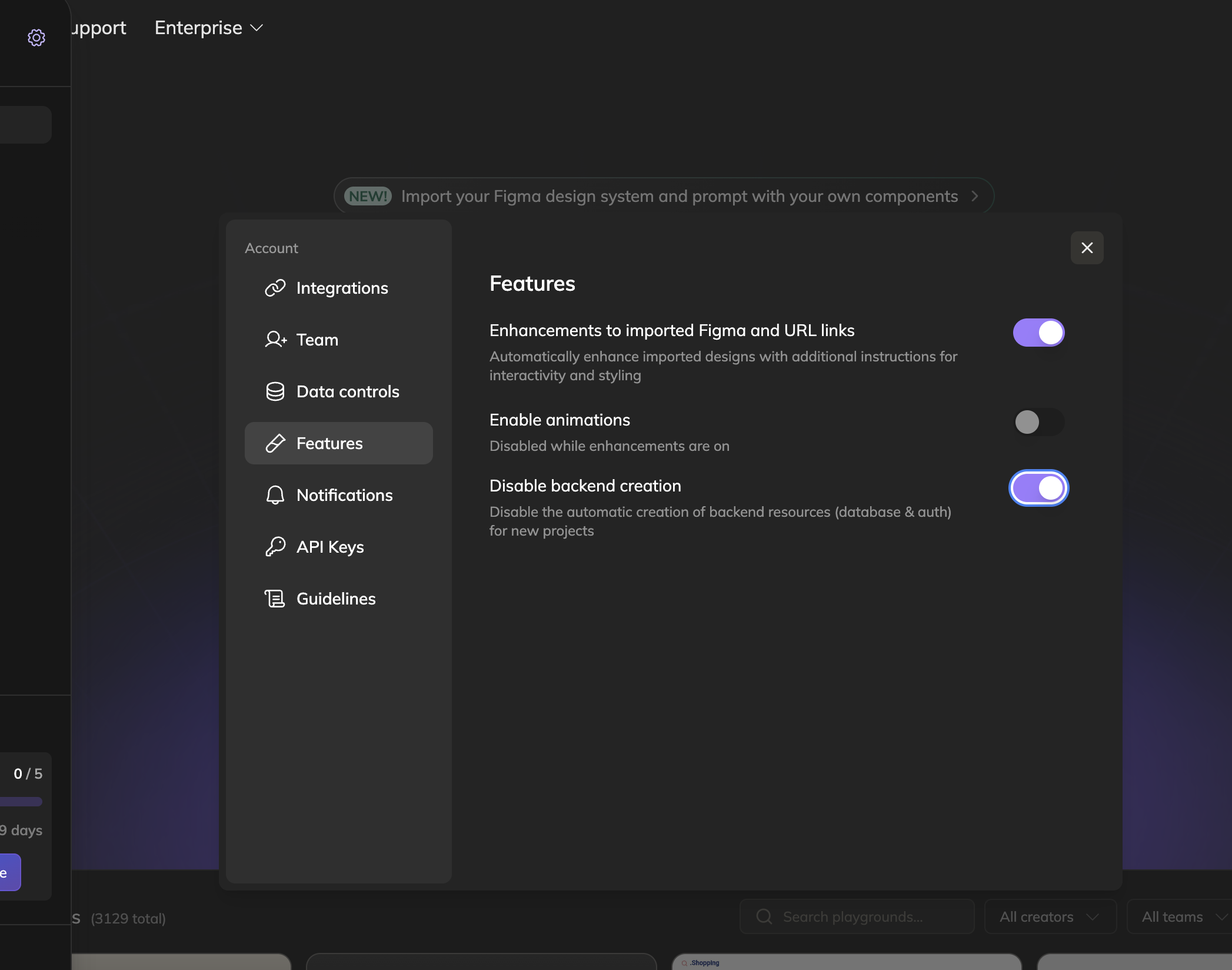1232x970 pixels.
Task: Toggle the Enable animations switch
Action: [1038, 422]
